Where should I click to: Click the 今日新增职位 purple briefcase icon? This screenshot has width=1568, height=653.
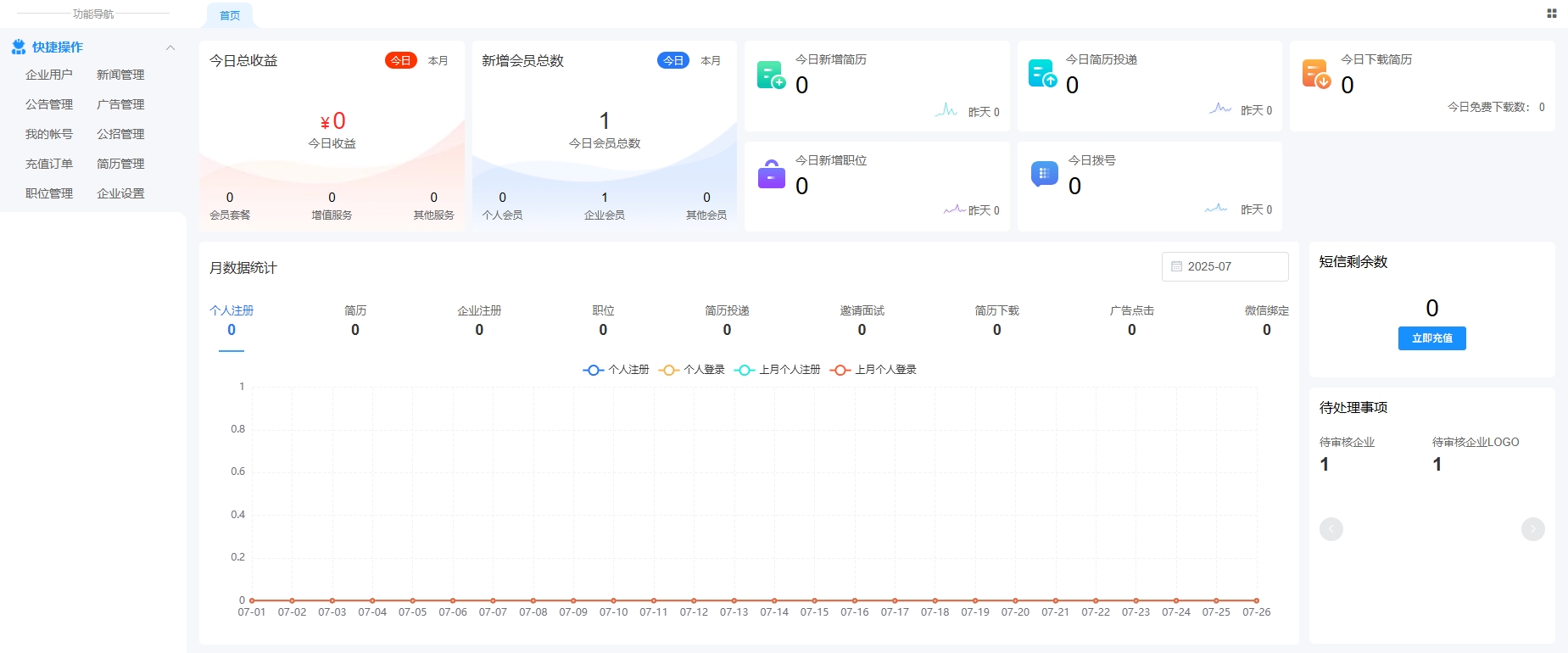771,174
